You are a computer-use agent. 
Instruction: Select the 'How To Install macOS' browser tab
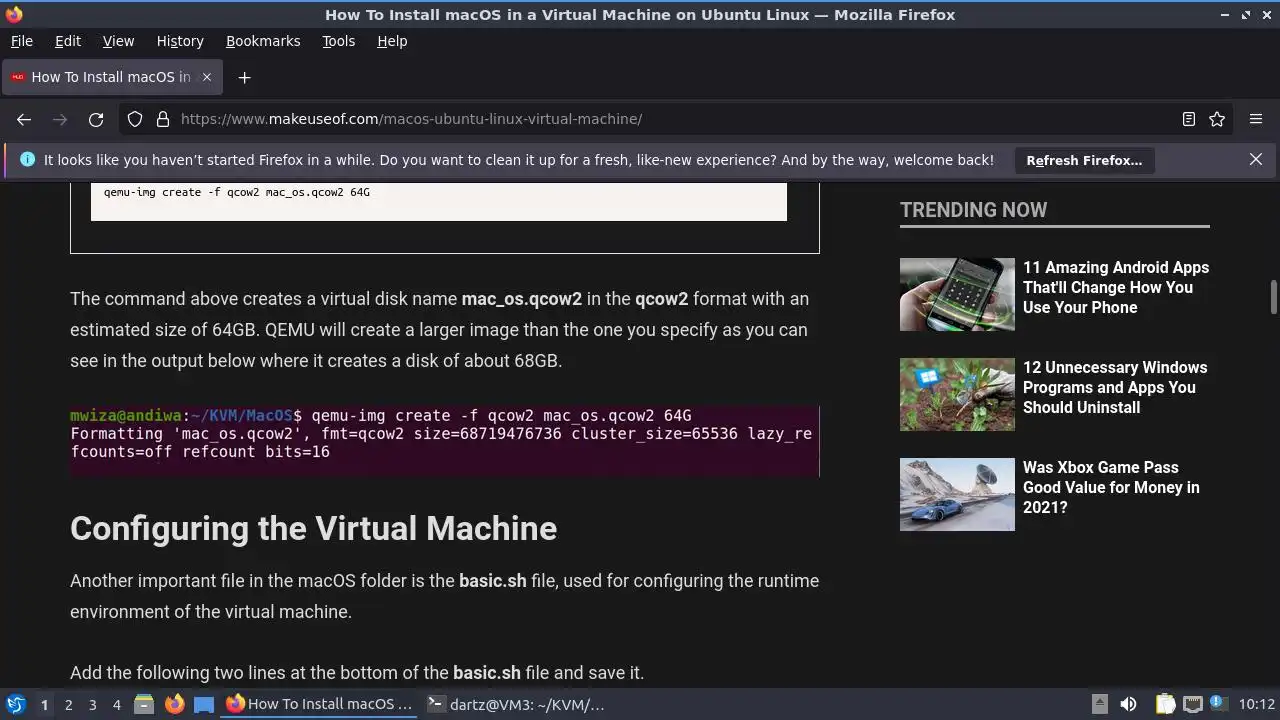click(x=110, y=77)
